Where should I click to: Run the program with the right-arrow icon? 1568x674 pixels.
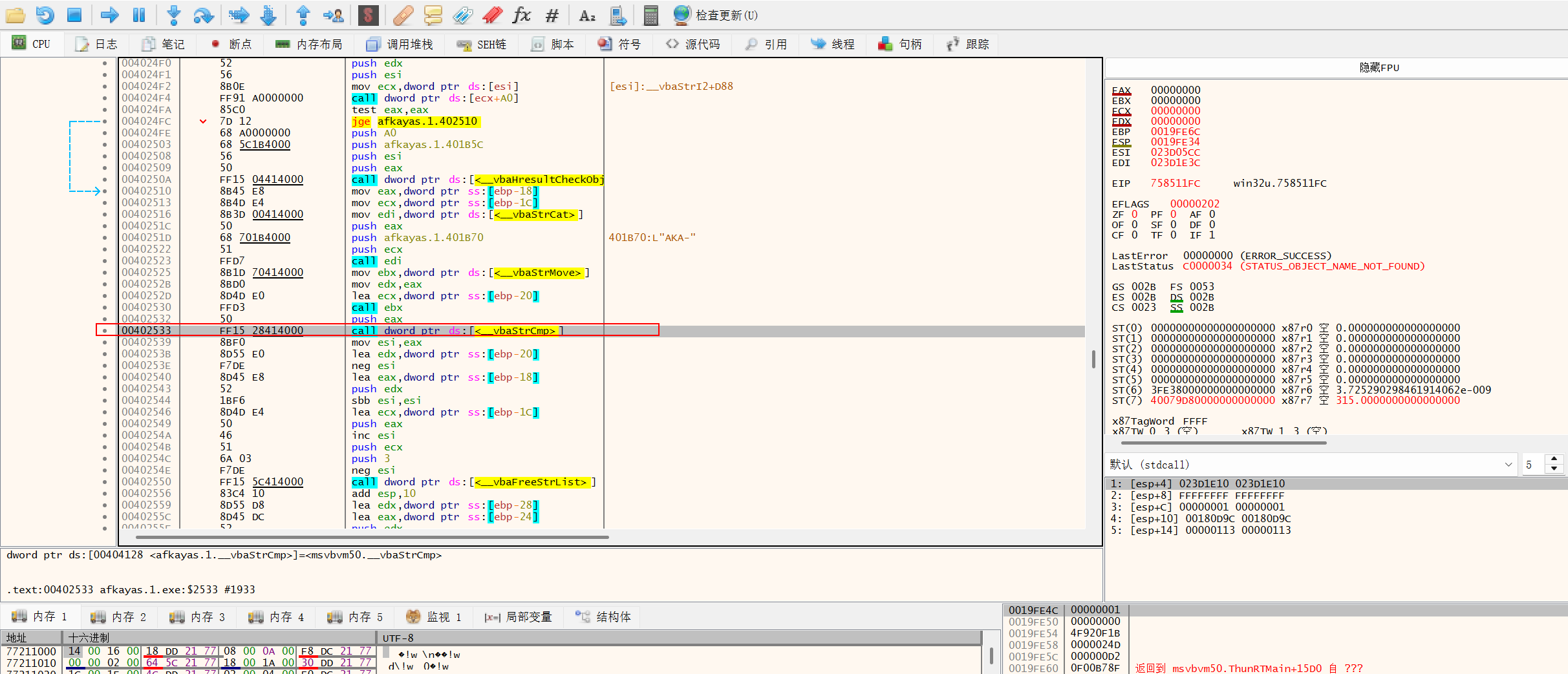[x=109, y=15]
